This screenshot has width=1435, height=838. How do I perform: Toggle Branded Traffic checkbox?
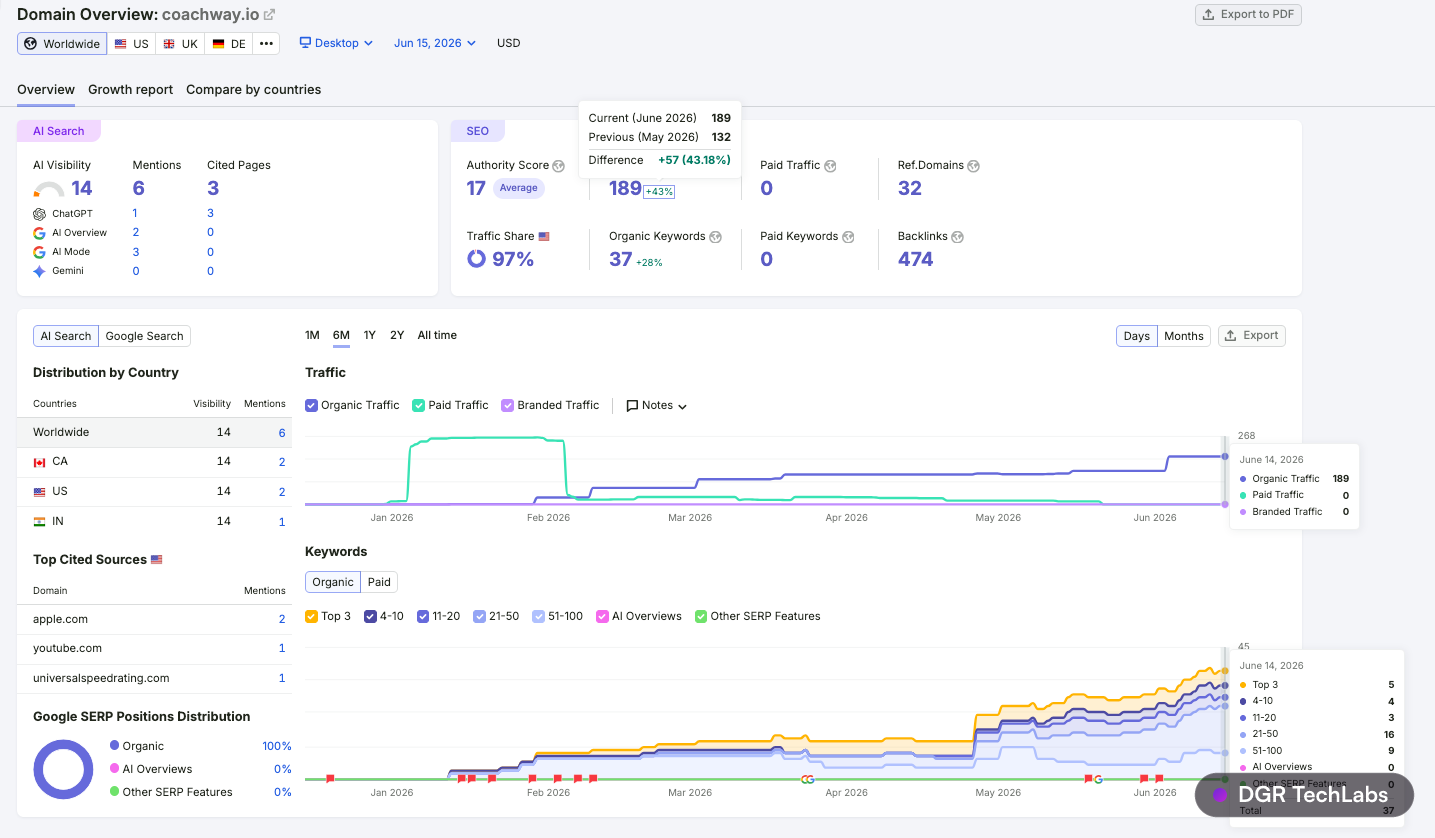coord(508,406)
